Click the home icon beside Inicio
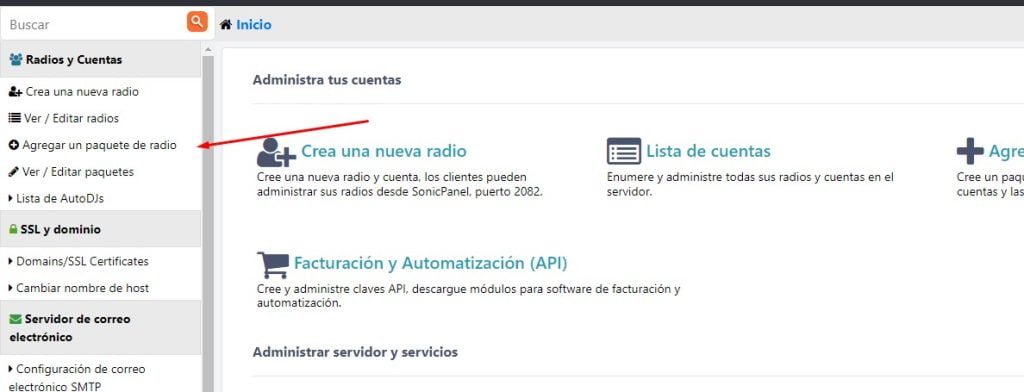This screenshot has width=1024, height=392. 226,25
